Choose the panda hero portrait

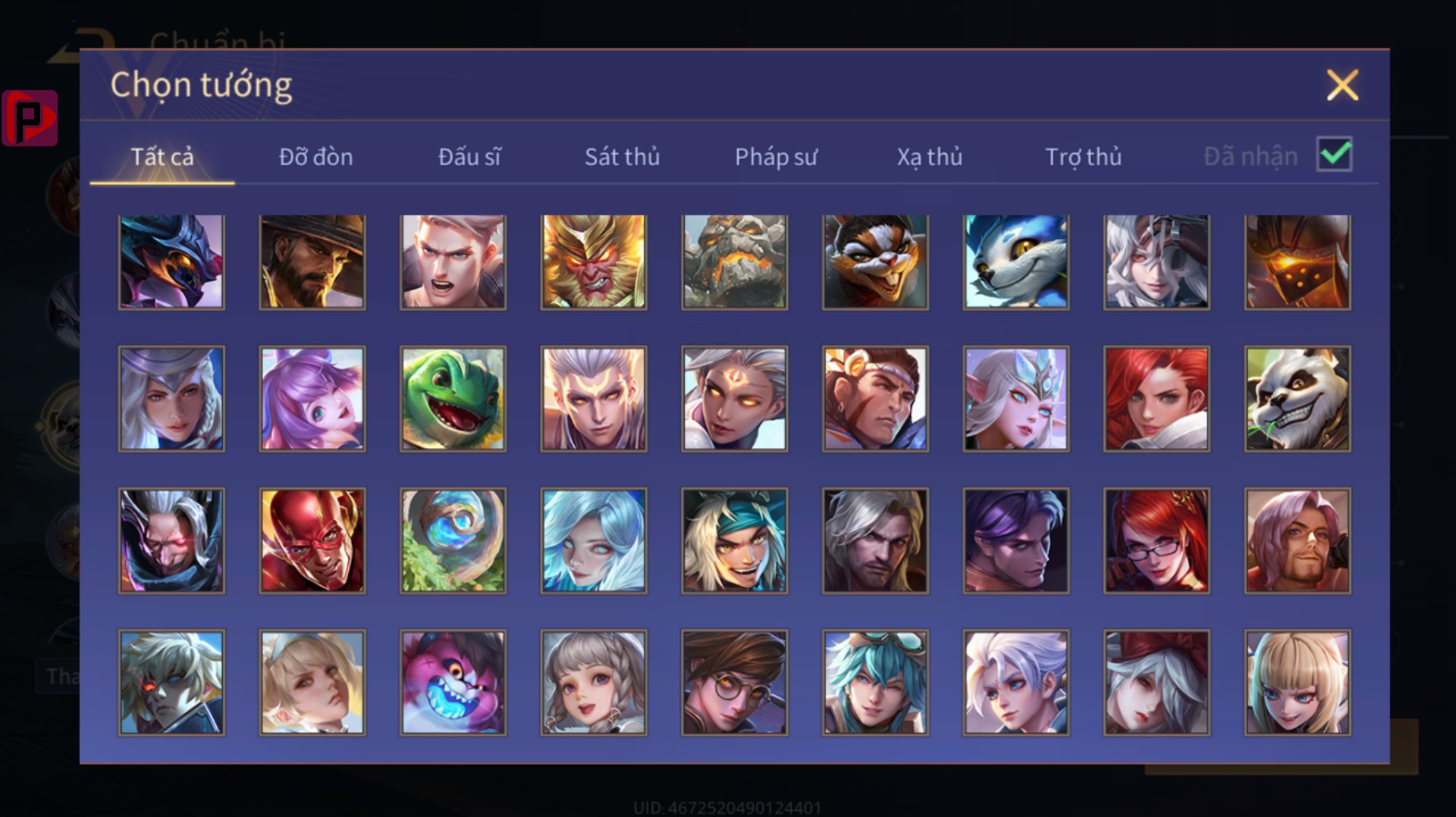1297,399
